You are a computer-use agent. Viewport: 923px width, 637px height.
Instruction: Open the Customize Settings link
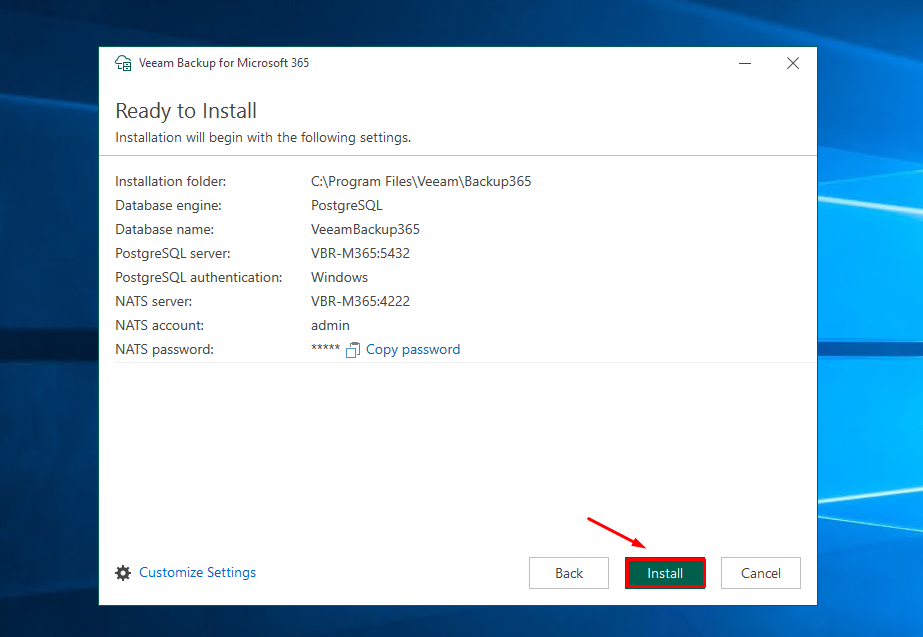pos(198,572)
